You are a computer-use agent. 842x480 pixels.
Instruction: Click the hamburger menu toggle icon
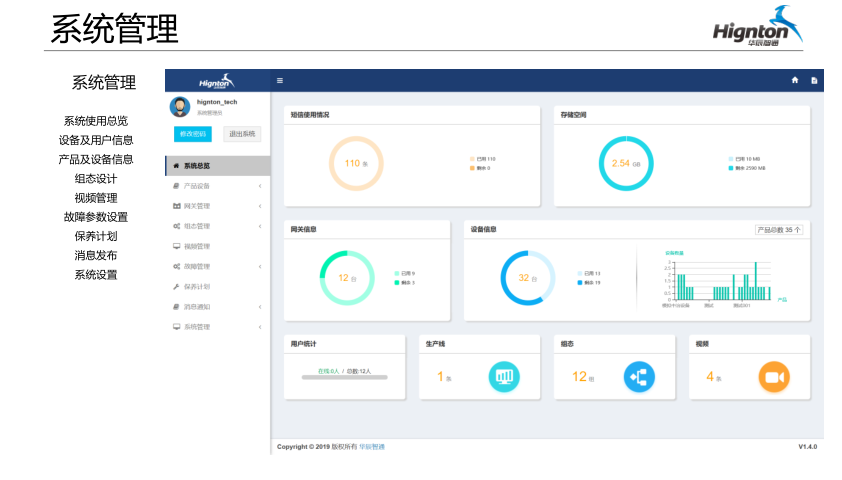280,80
